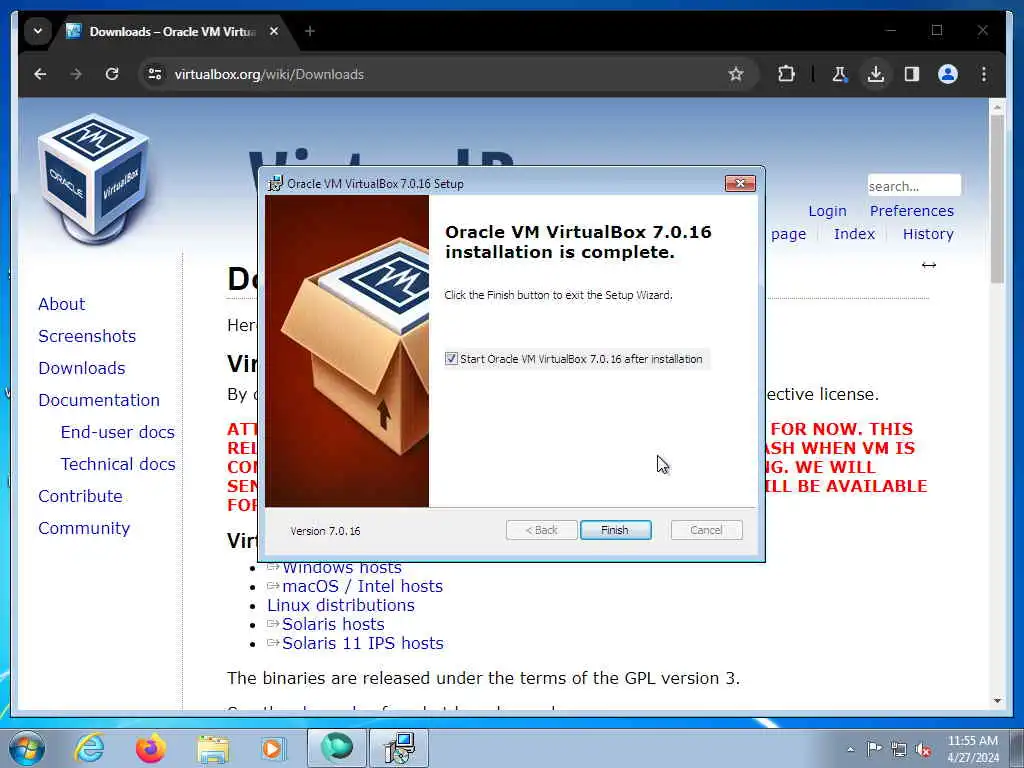
Task: Close the VirtualBox Setup dialog
Action: (740, 184)
